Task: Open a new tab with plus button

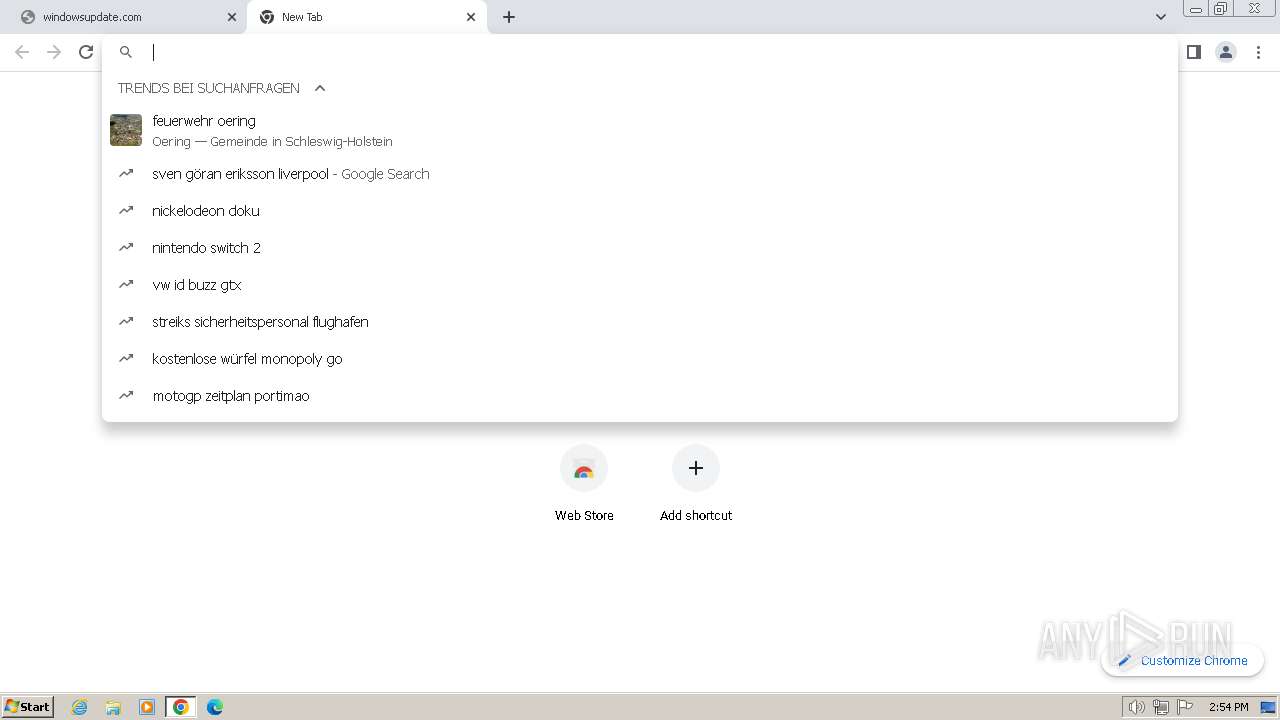Action: click(509, 17)
